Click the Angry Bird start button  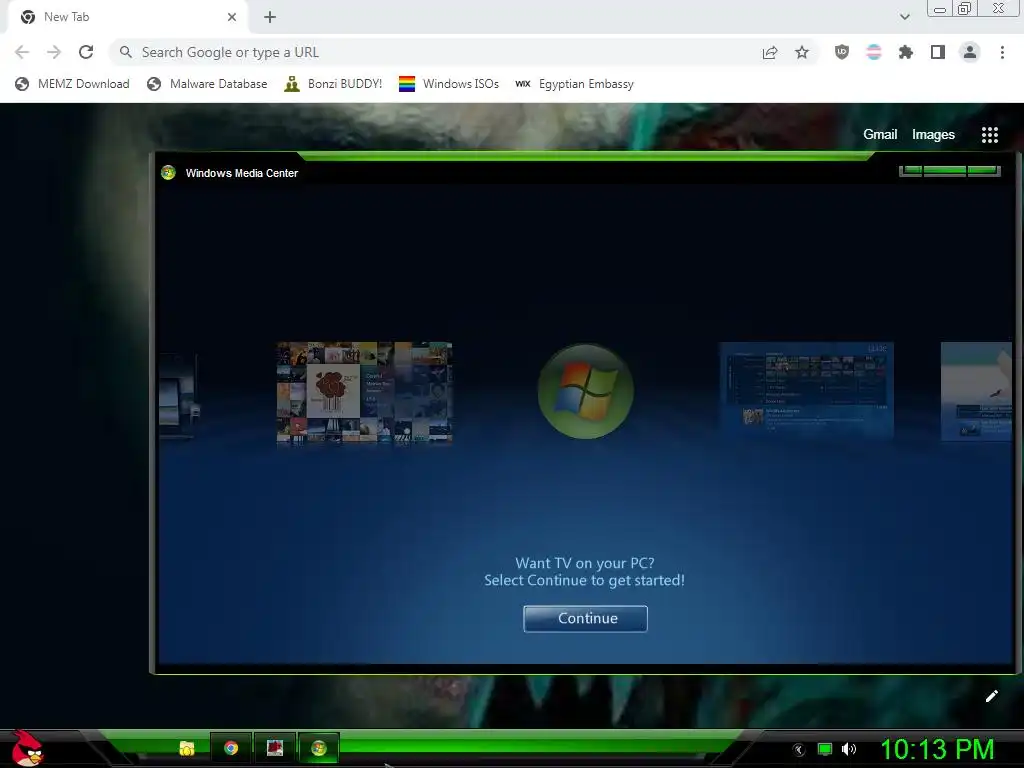pyautogui.click(x=27, y=748)
